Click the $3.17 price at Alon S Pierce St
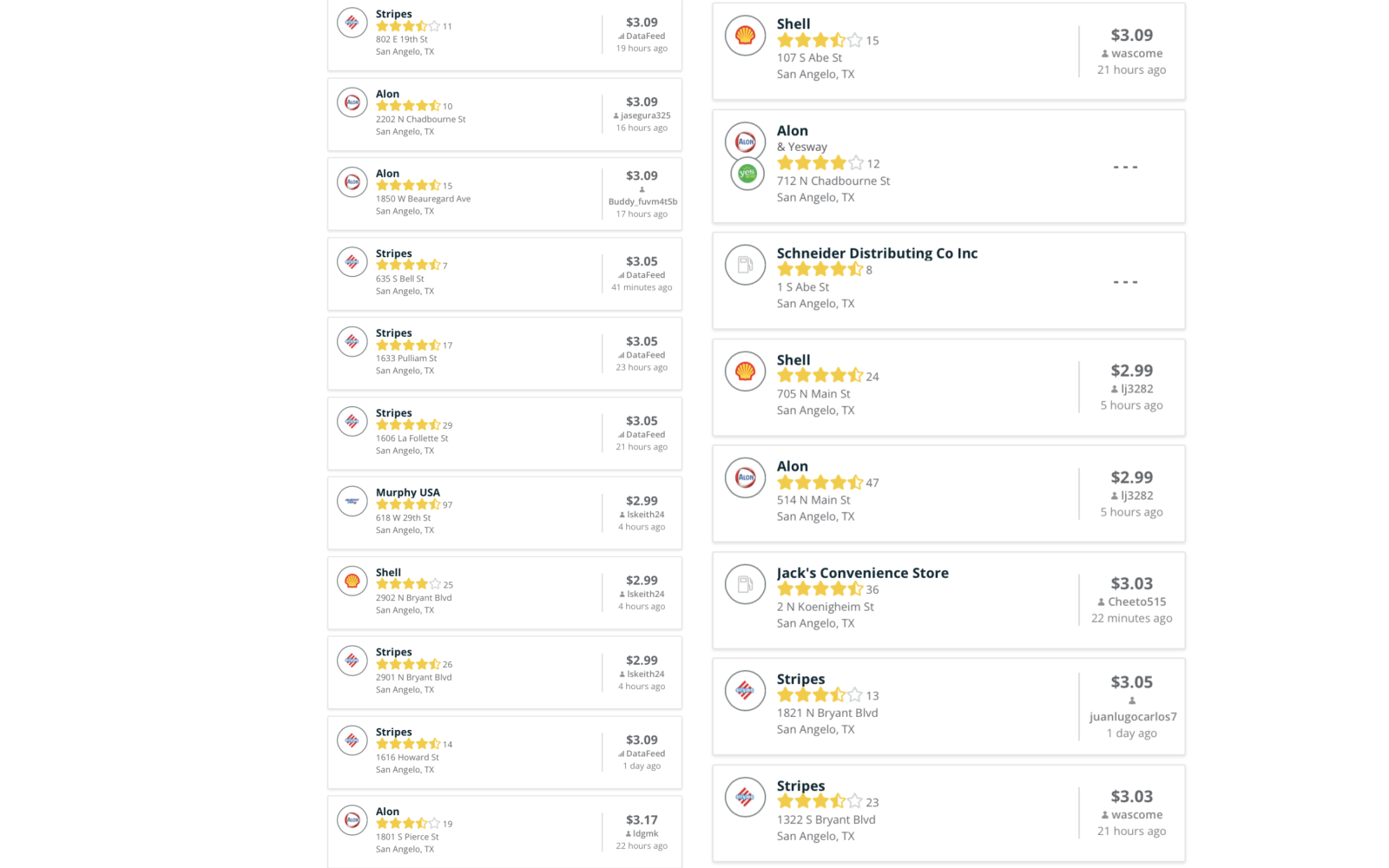Image resolution: width=1389 pixels, height=868 pixels. [x=642, y=820]
